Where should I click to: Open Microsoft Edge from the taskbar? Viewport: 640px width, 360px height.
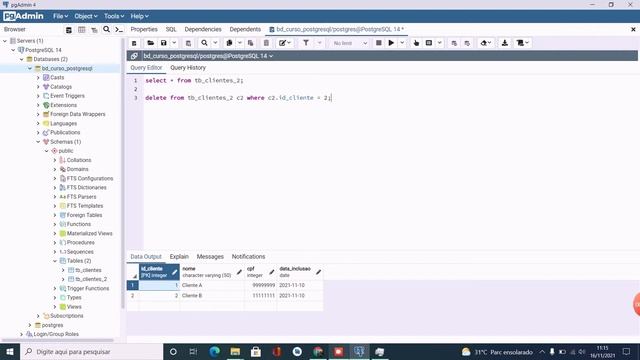214,352
